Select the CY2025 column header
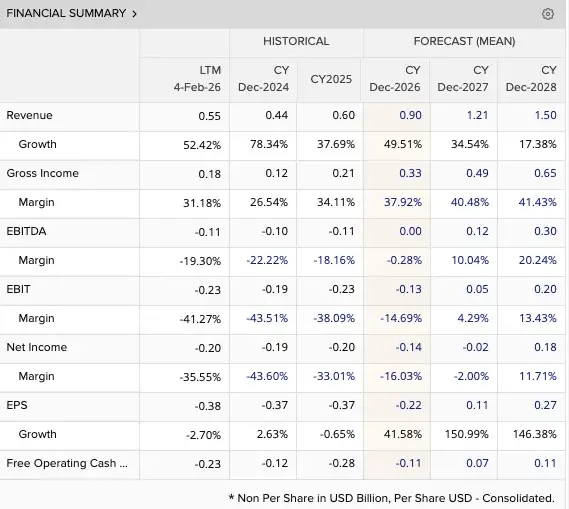The height and width of the screenshot is (509, 569). click(331, 79)
